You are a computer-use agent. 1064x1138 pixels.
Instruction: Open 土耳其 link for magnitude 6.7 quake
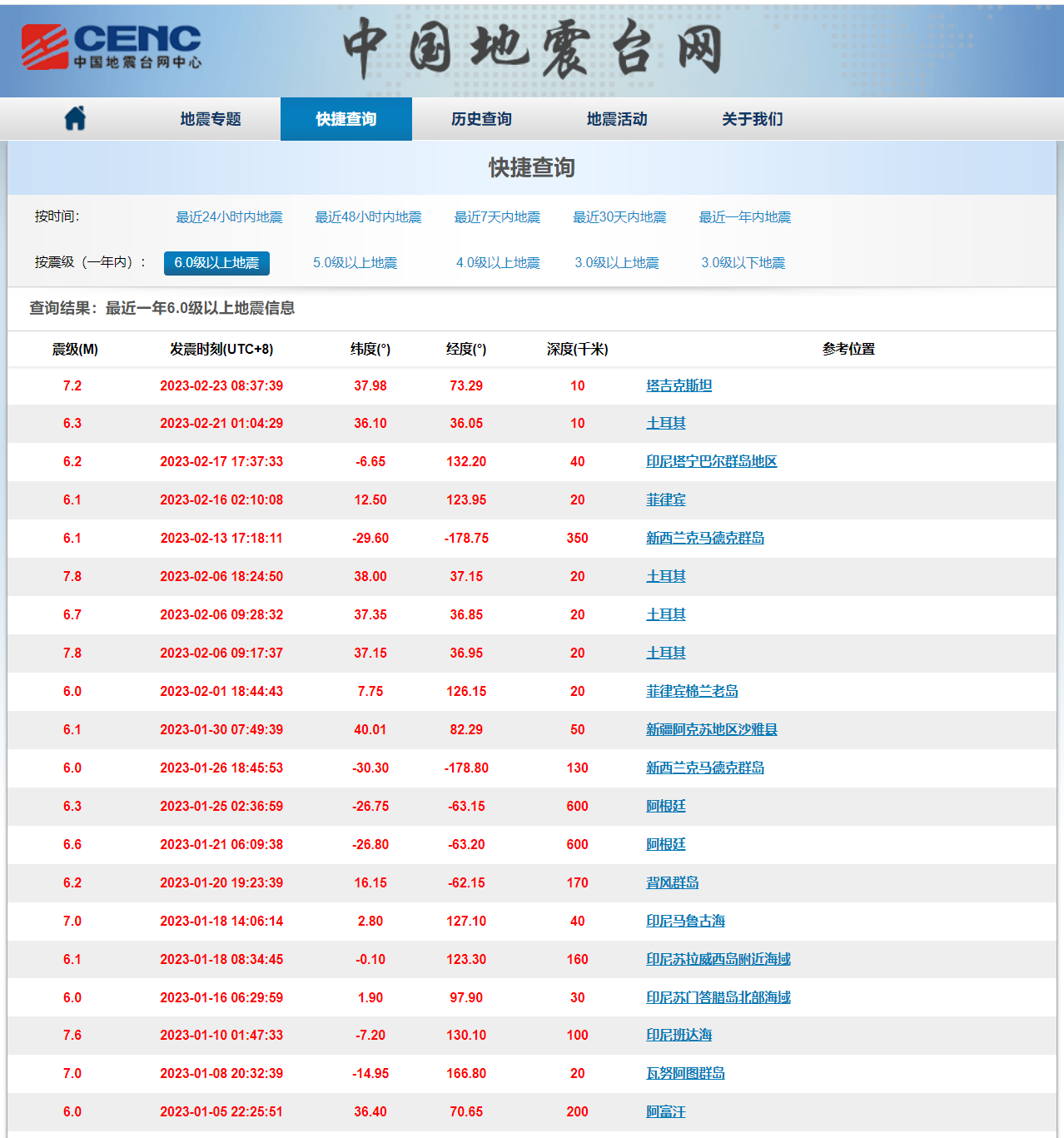666,614
